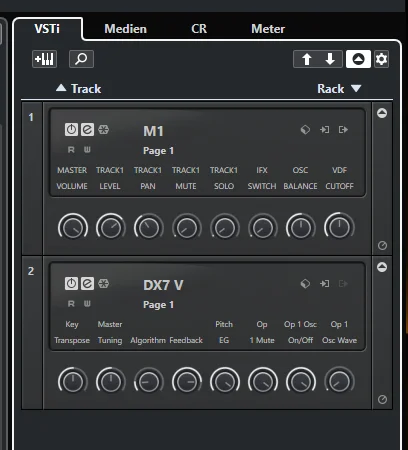The width and height of the screenshot is (408, 450).
Task: Click the down arrow to select next instrument
Action: tap(330, 59)
